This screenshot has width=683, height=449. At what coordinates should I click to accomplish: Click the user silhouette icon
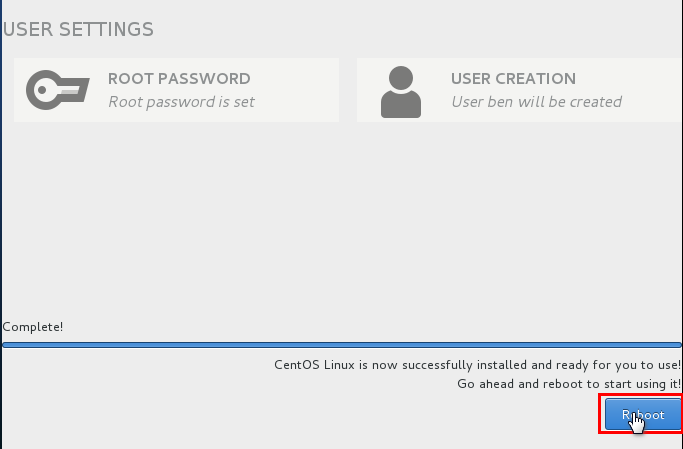click(x=400, y=91)
